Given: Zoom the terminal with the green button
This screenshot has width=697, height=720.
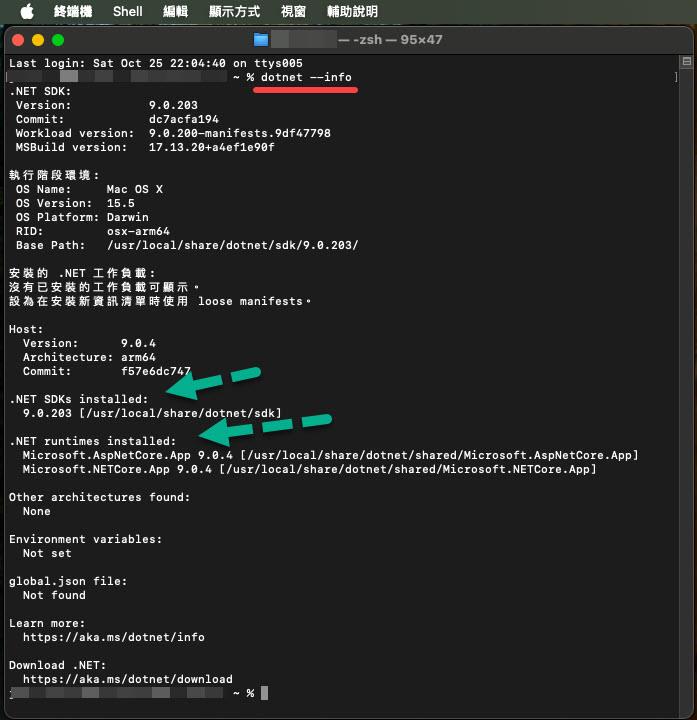Looking at the screenshot, I should point(58,40).
